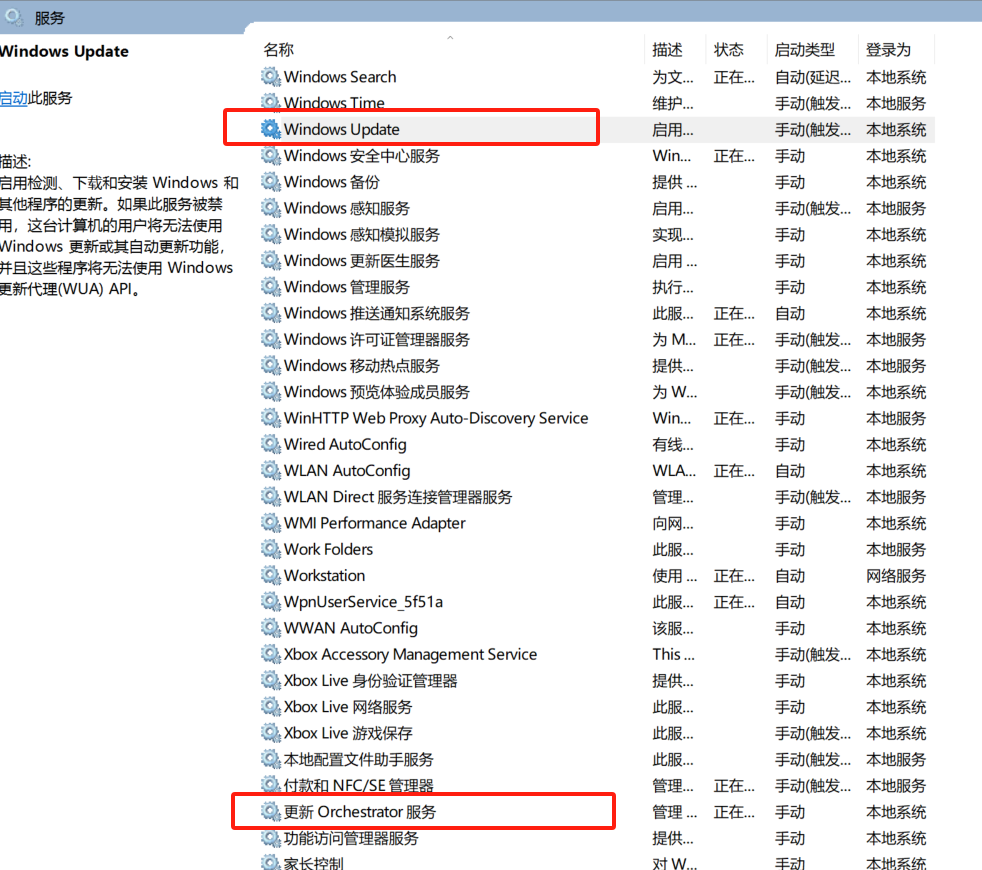Click the gear icon beside WLAN AutoConfig
The width and height of the screenshot is (982, 870).
click(x=270, y=471)
